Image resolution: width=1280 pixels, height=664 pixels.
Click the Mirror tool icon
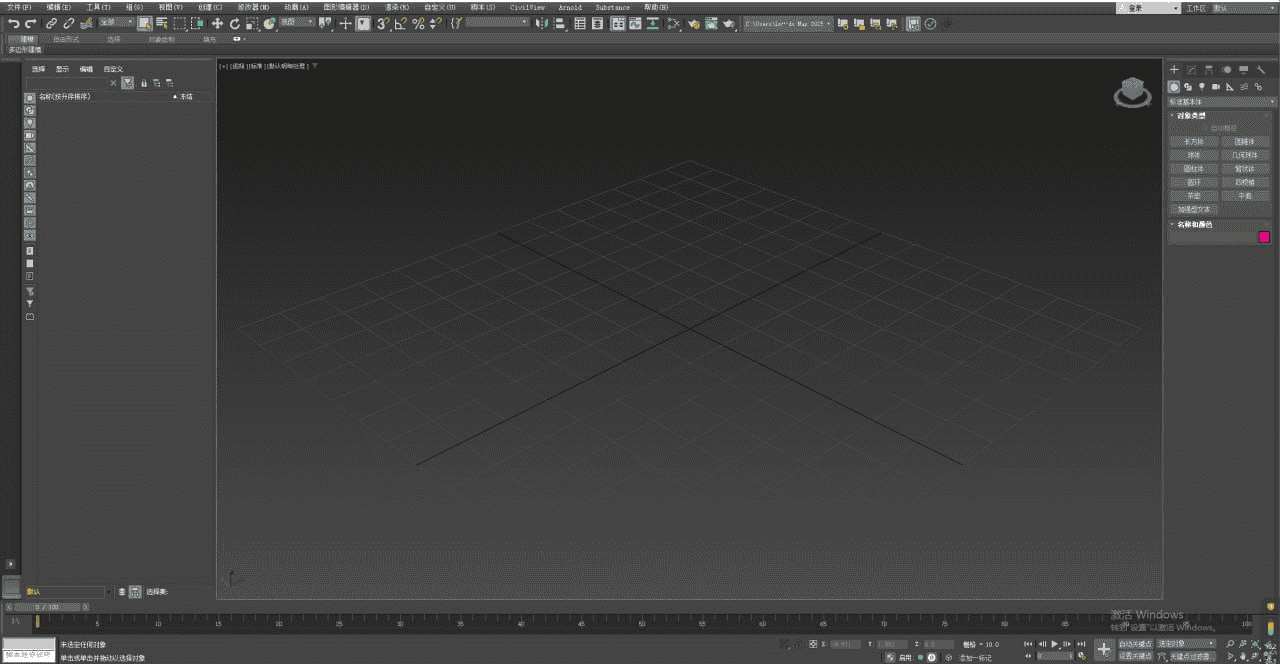tap(543, 23)
